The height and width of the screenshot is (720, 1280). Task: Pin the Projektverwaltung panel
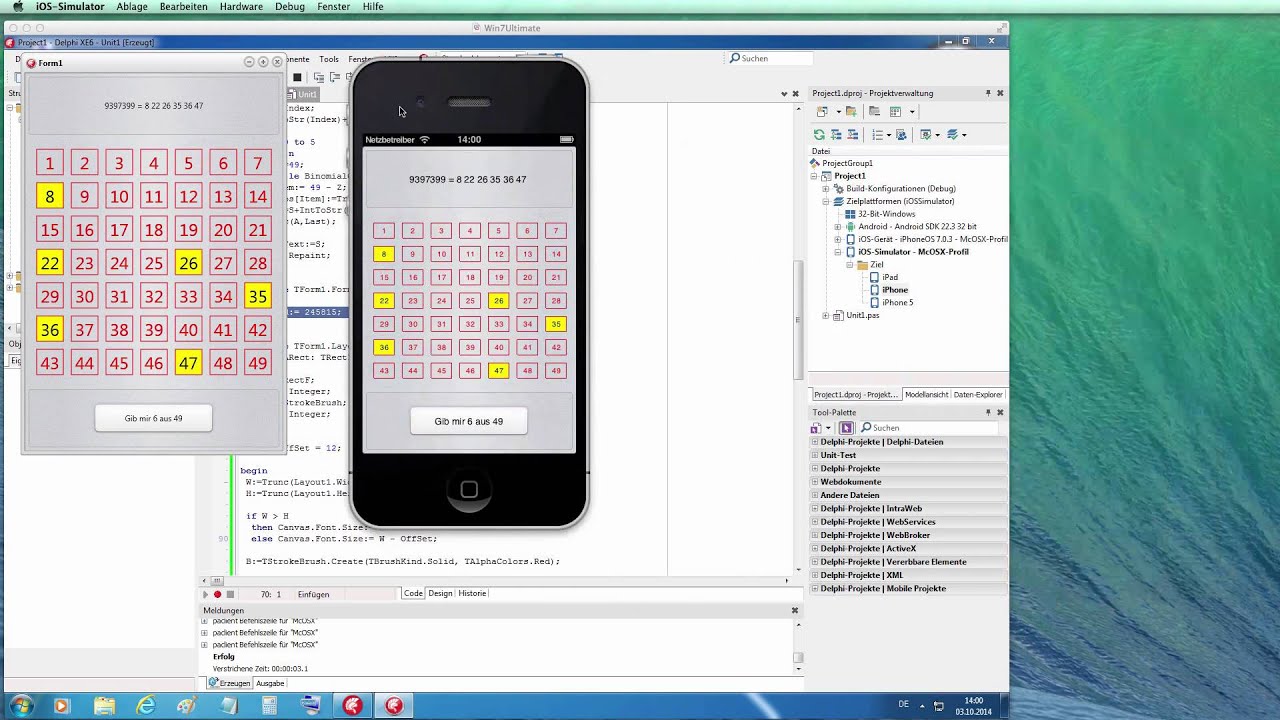987,93
